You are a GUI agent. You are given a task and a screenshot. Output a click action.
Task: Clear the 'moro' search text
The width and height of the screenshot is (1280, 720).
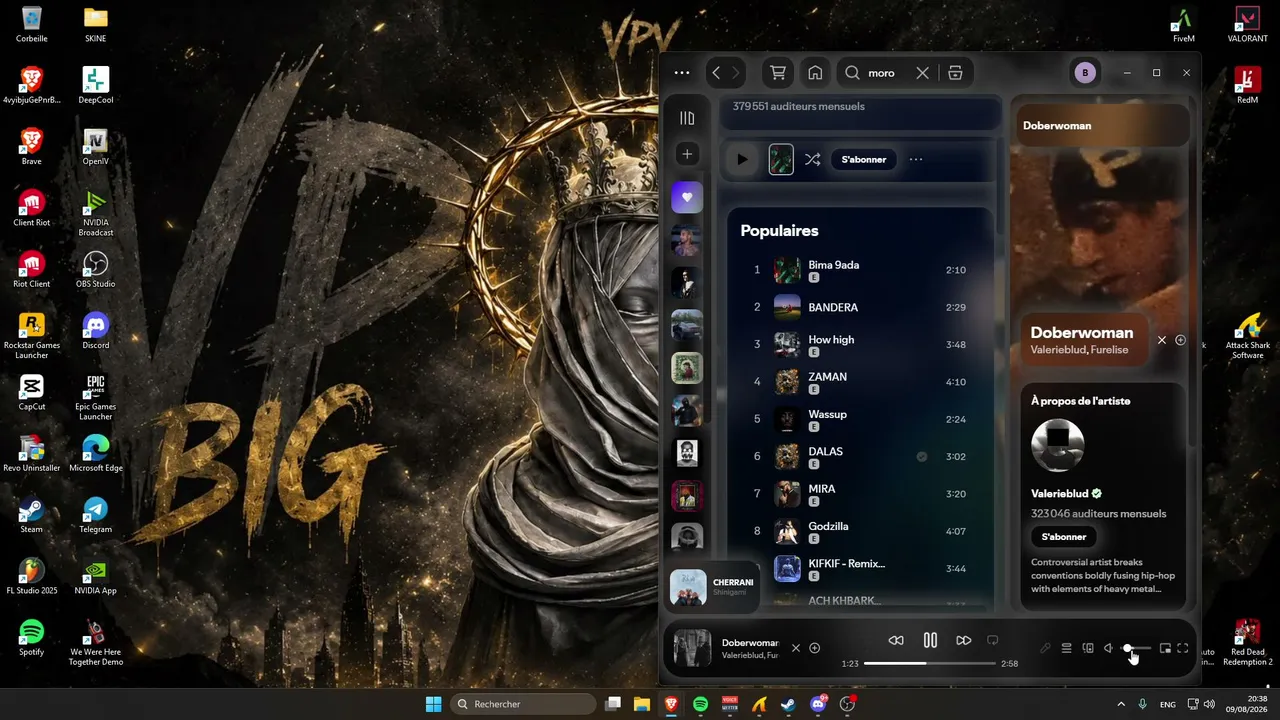click(922, 73)
